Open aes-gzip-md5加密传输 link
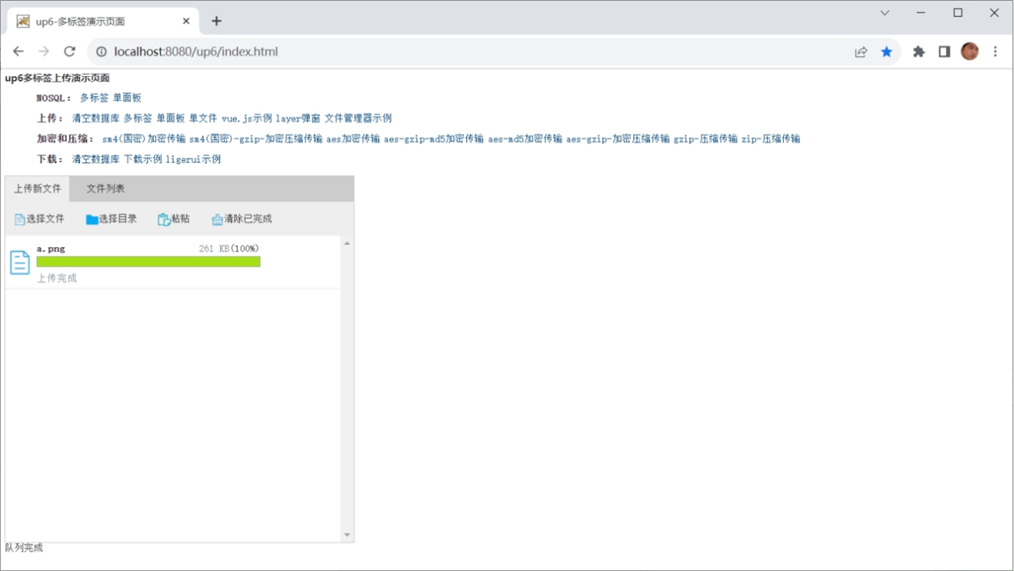 tap(433, 138)
